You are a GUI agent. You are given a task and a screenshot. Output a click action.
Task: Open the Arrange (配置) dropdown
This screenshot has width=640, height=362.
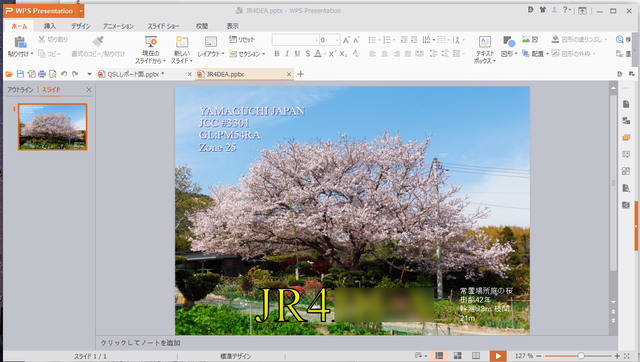pos(535,53)
